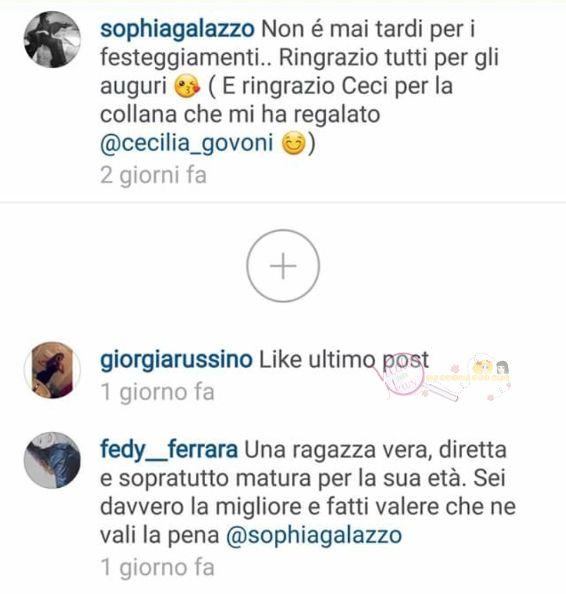Tap "collana che mi ha regalato" caption line

coord(240,114)
